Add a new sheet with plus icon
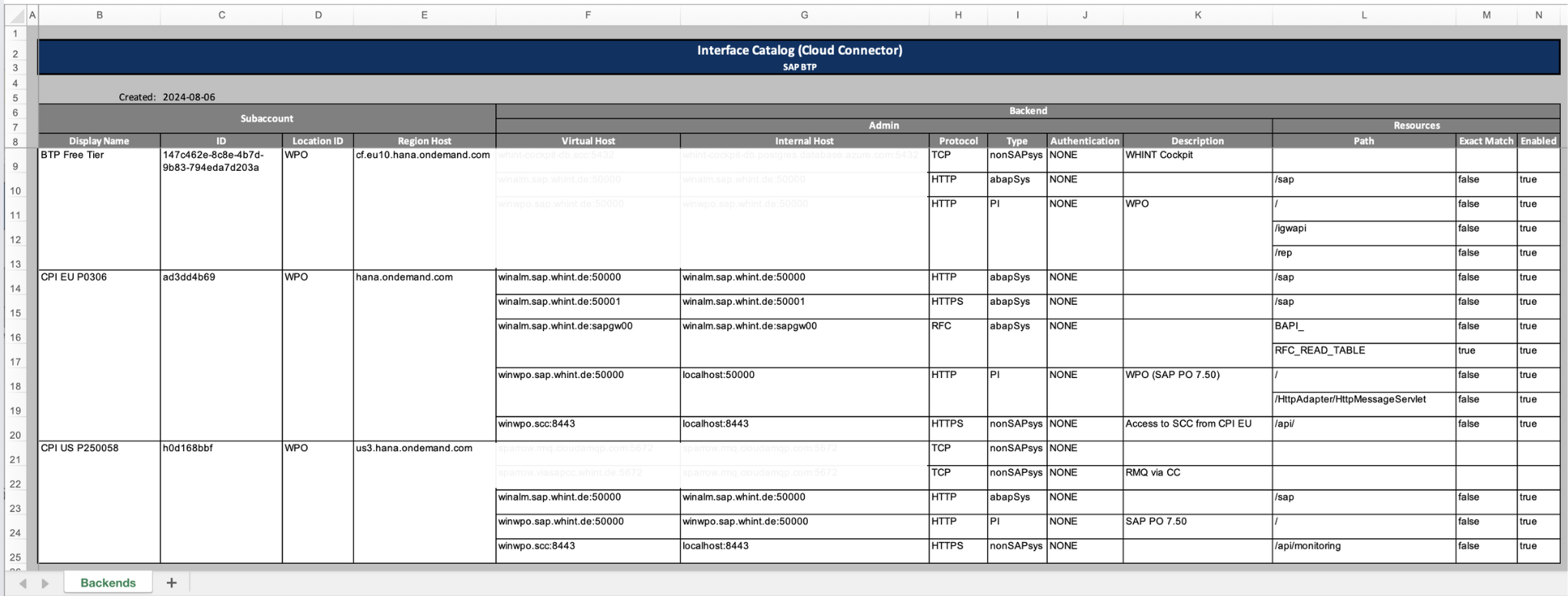Image resolution: width=1568 pixels, height=596 pixels. click(x=172, y=583)
